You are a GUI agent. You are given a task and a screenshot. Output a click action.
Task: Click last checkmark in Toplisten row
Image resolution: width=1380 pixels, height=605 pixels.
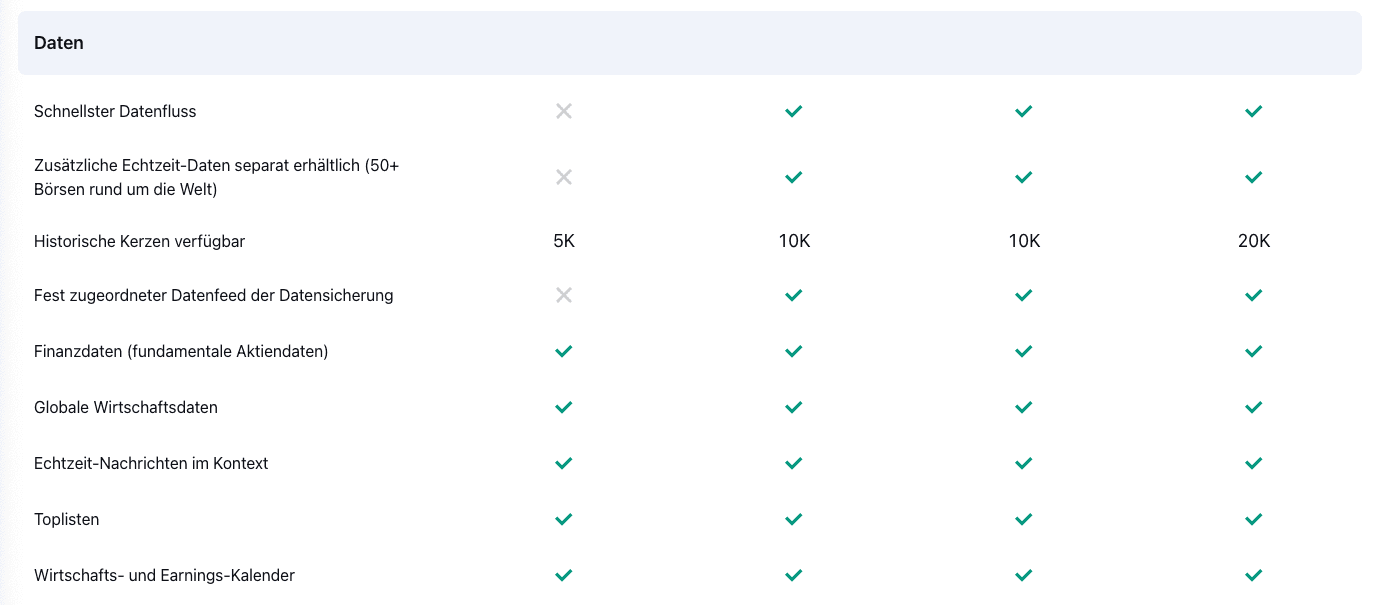[x=1254, y=519]
